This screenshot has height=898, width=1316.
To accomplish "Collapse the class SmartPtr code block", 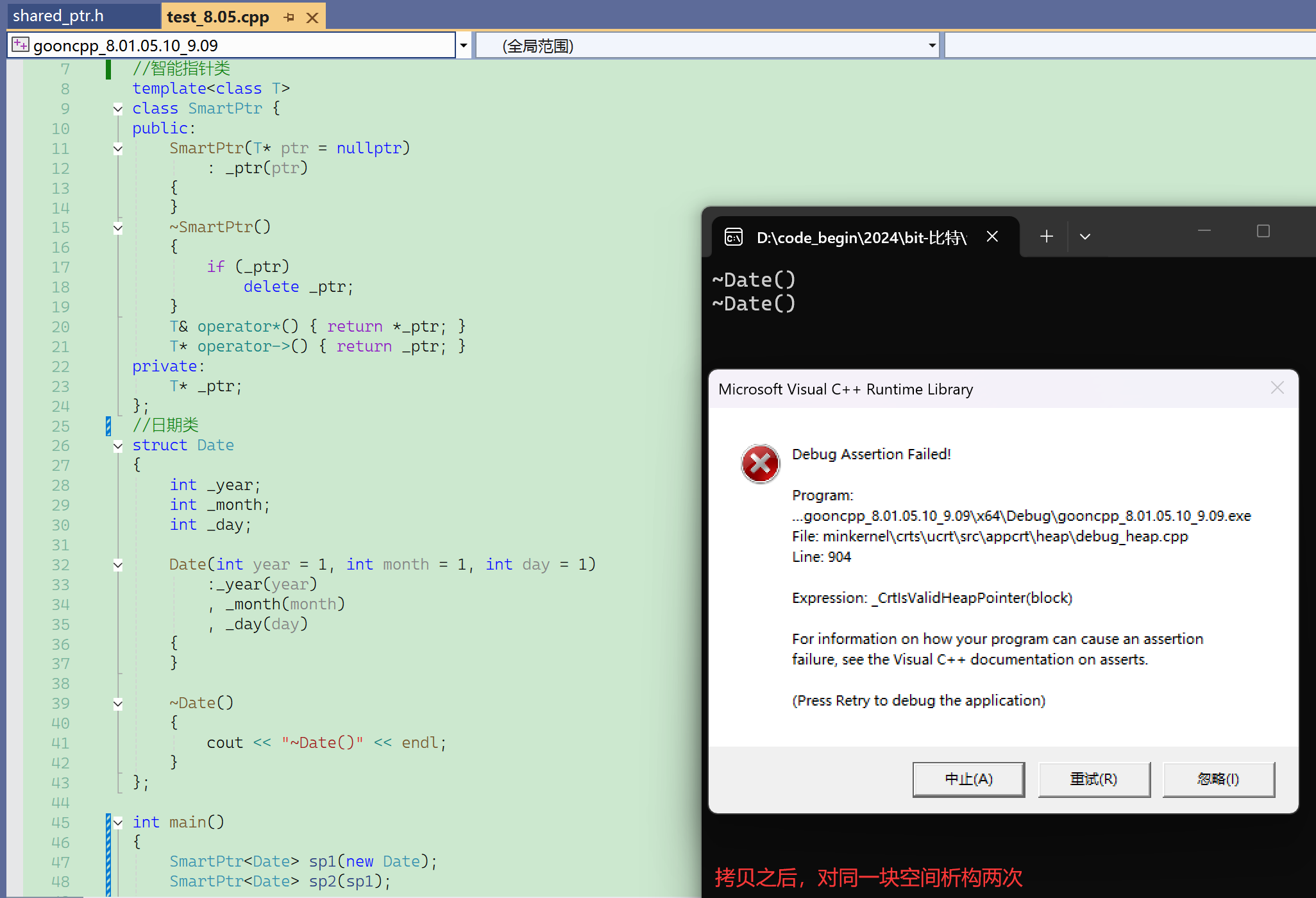I will click(x=118, y=109).
